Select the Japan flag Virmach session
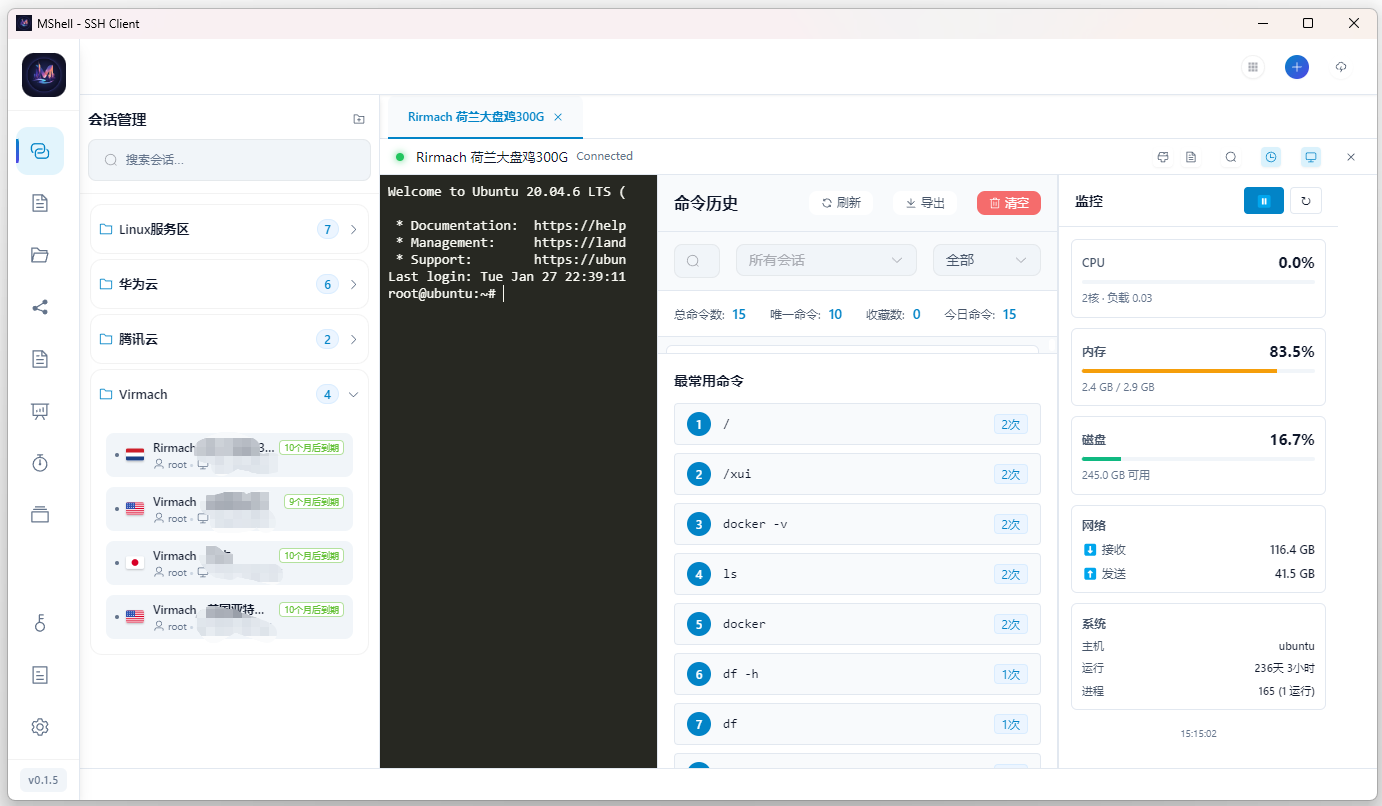The width and height of the screenshot is (1382, 806). 229,563
